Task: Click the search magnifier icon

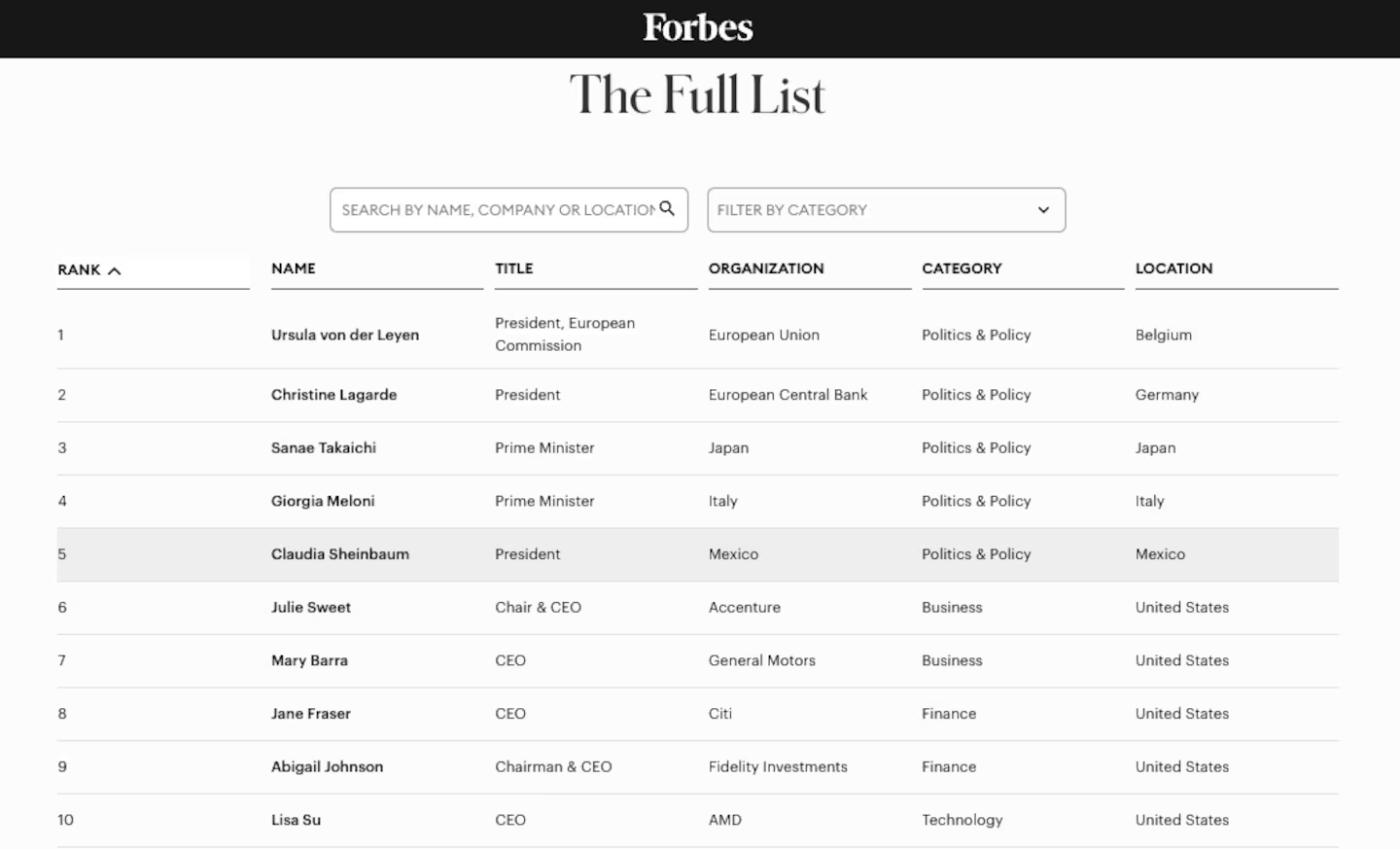Action: point(667,208)
